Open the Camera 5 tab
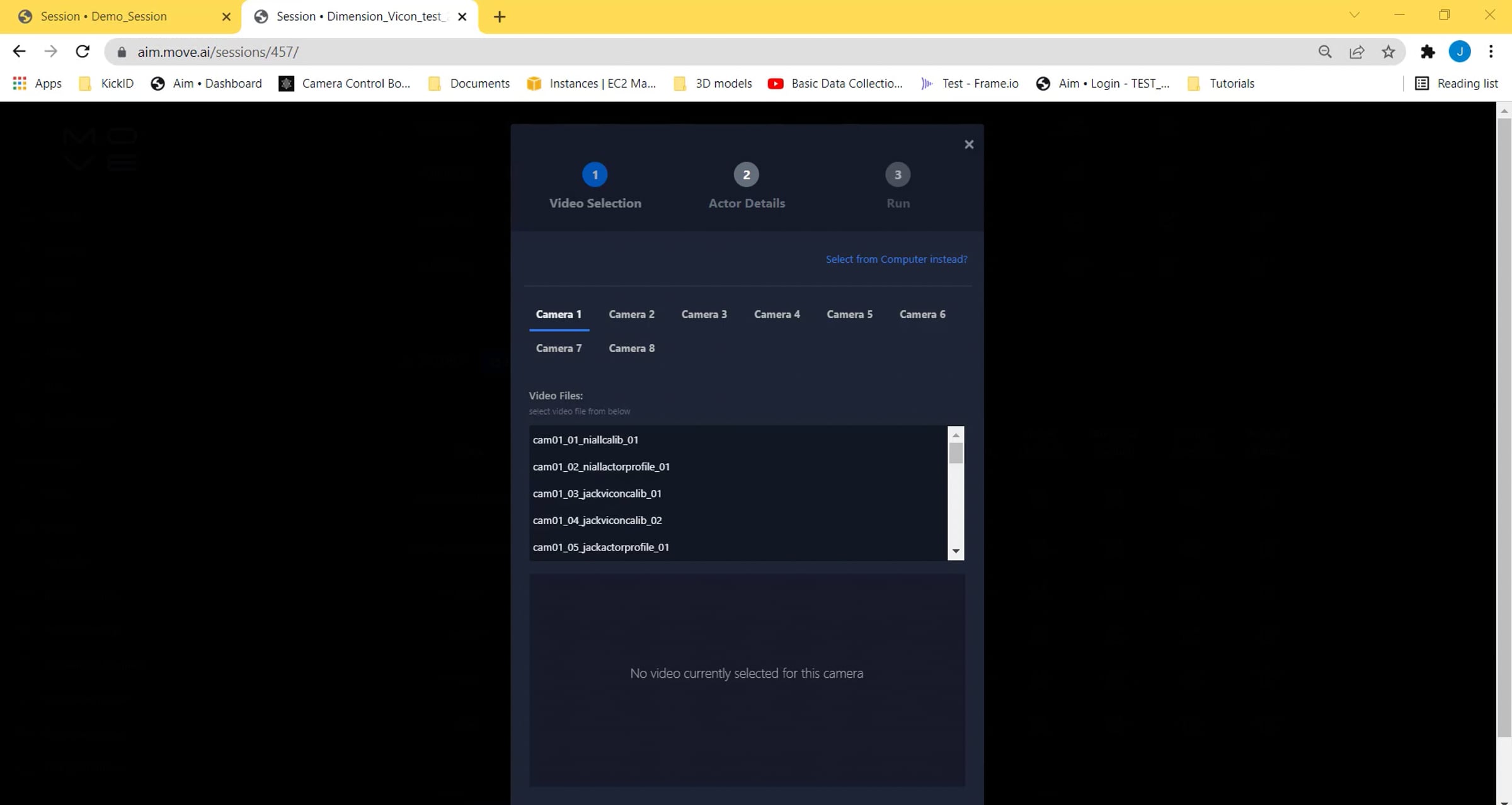1512x805 pixels. coord(849,314)
